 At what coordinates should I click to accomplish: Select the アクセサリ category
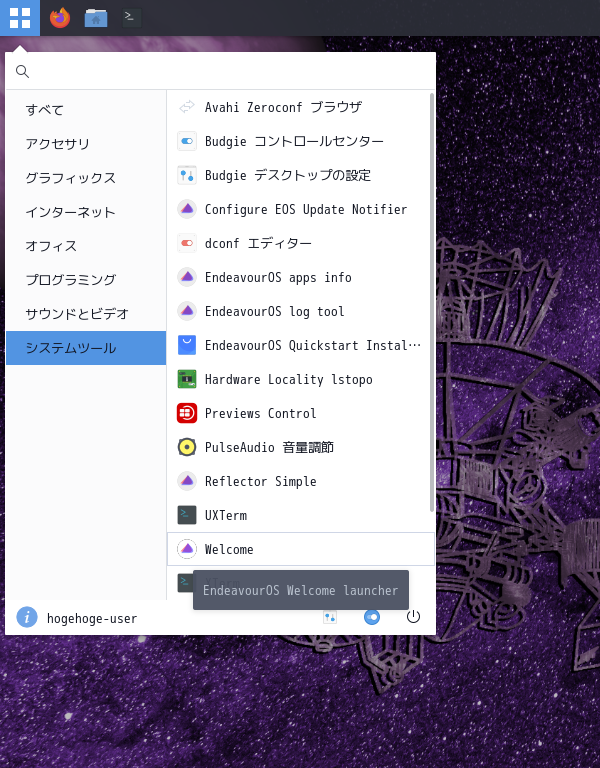point(86,144)
